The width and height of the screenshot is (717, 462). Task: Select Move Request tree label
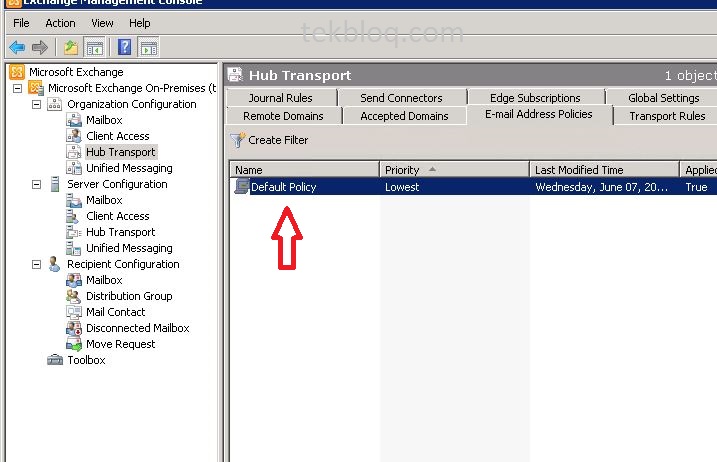[121, 344]
